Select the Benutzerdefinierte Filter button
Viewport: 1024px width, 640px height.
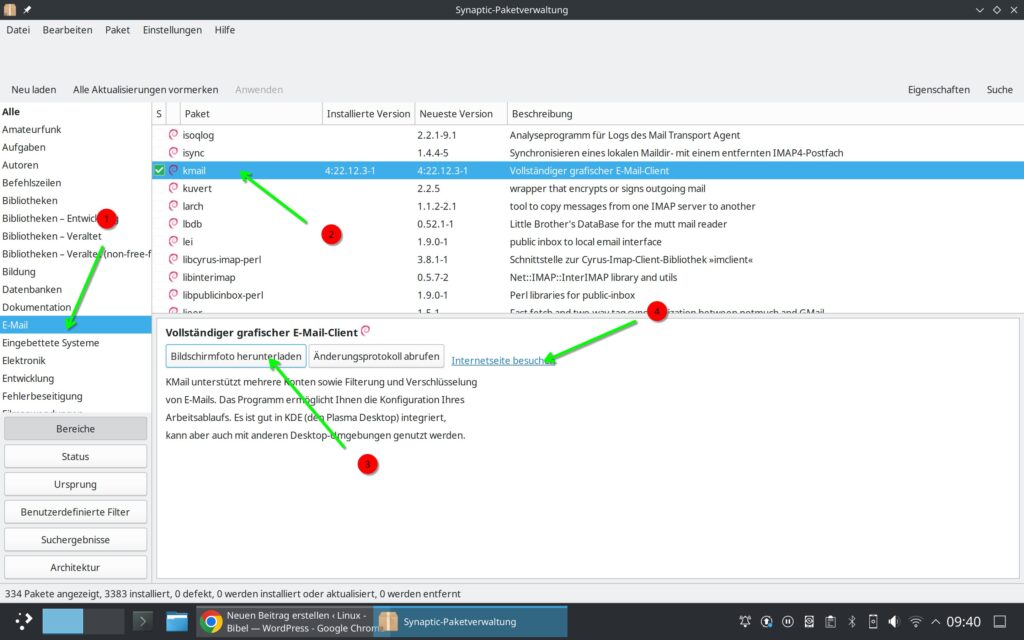[x=75, y=512]
